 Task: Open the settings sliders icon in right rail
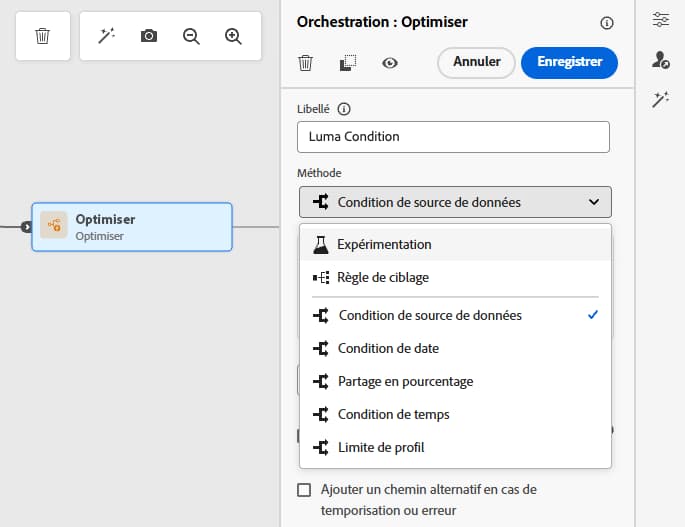point(661,20)
